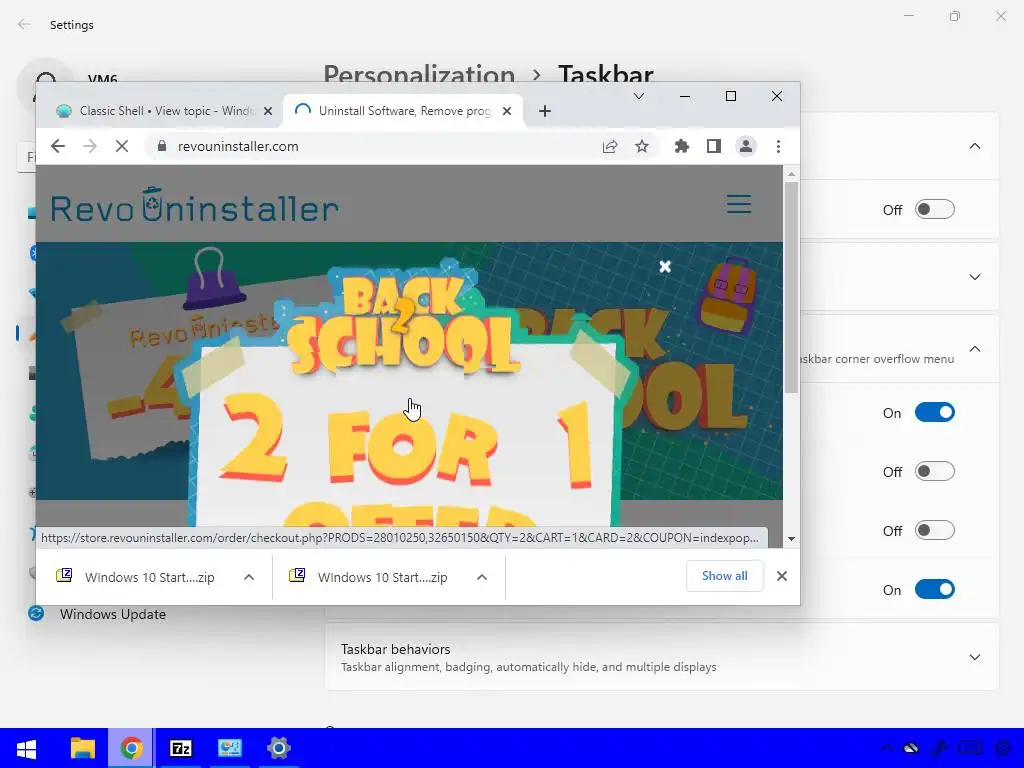Turn off the first On corner overflow switch
Image resolution: width=1024 pixels, height=768 pixels.
(935, 412)
